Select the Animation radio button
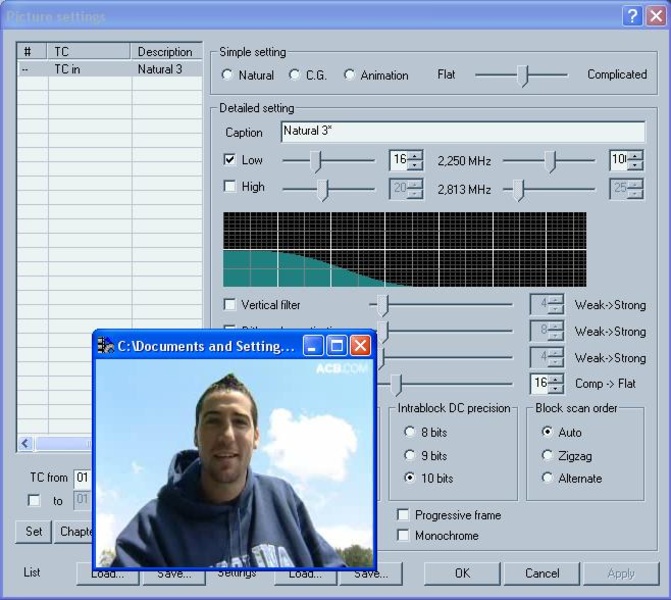The height and width of the screenshot is (600, 671). click(349, 75)
